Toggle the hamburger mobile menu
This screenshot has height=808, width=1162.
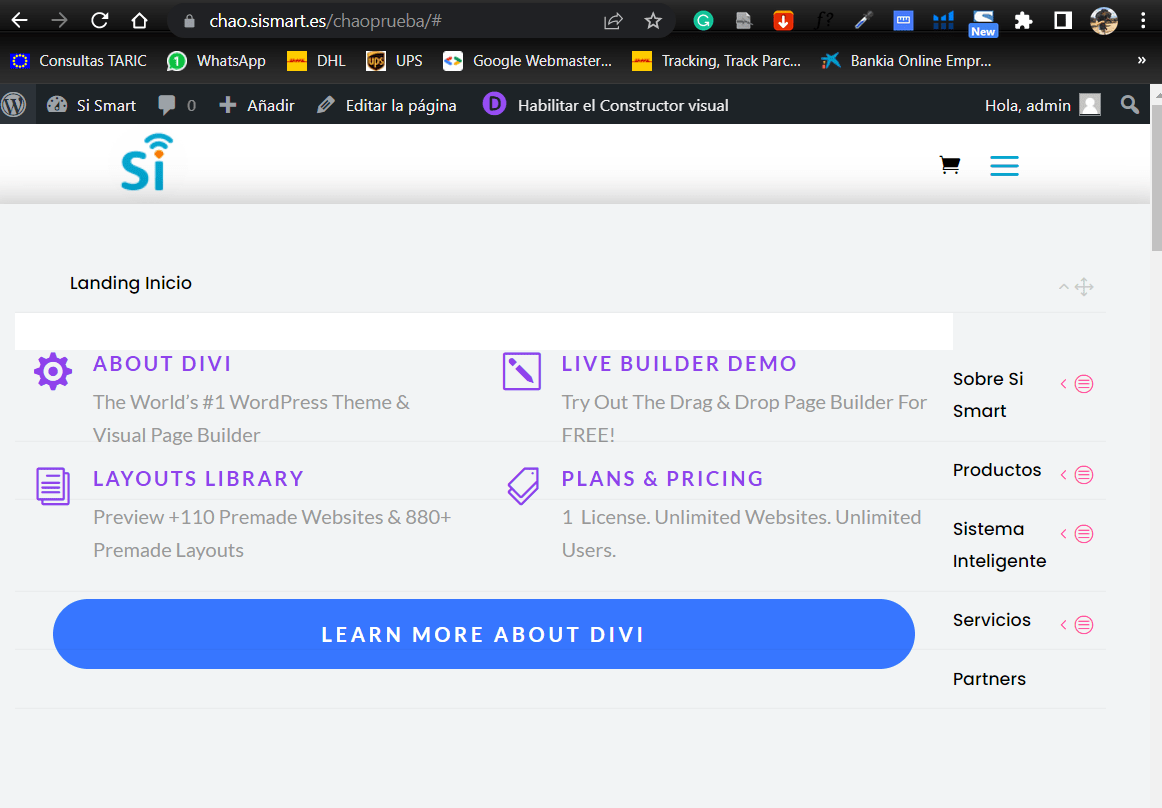pyautogui.click(x=1004, y=165)
